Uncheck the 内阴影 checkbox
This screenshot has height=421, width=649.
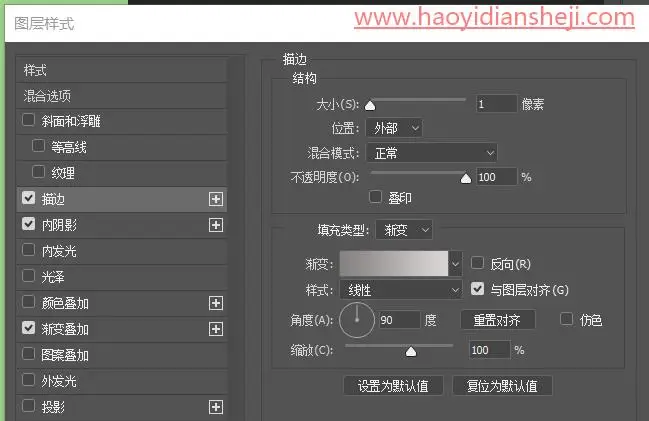(28, 224)
